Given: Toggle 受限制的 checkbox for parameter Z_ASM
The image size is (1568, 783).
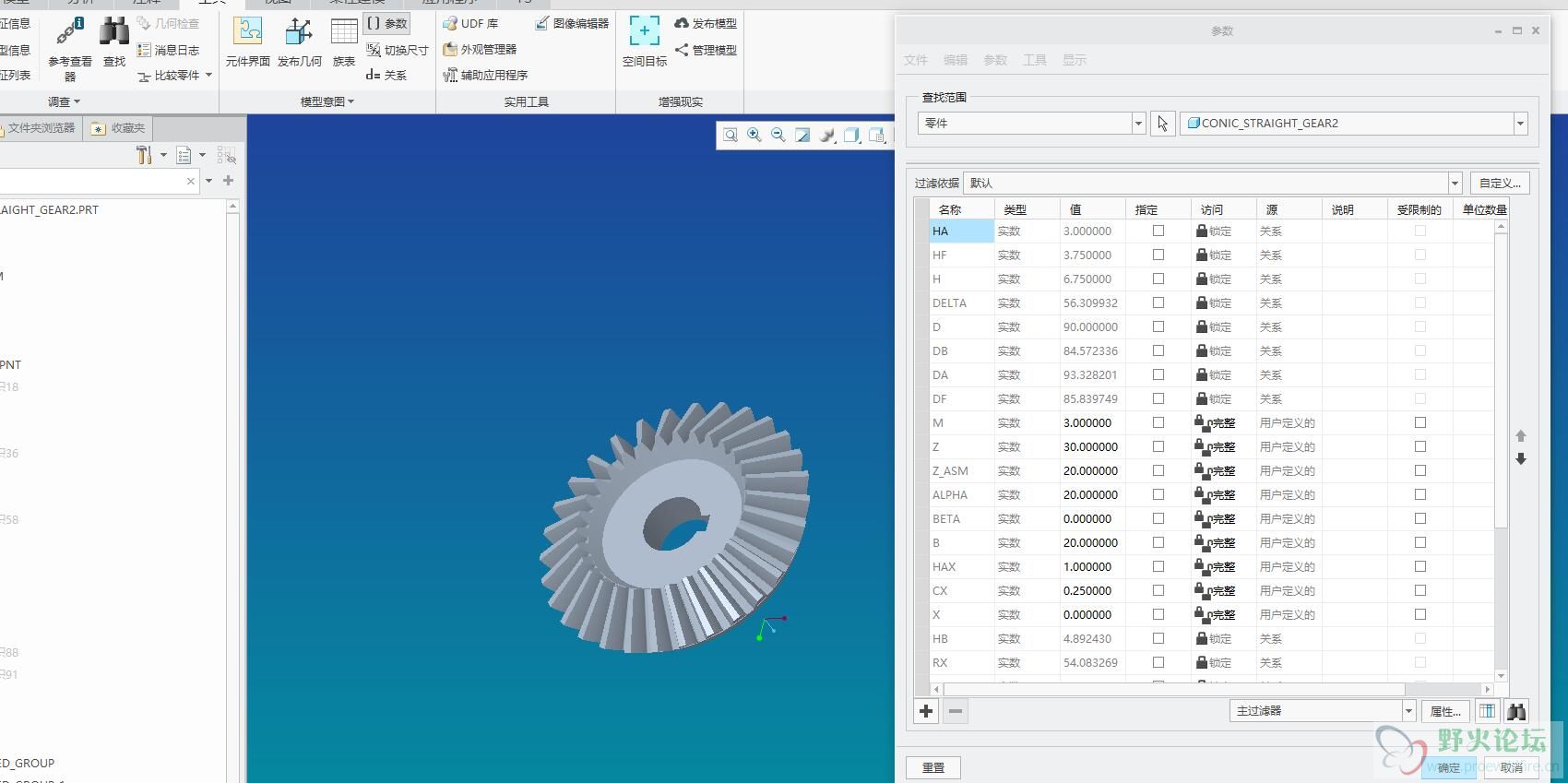Looking at the screenshot, I should (1420, 470).
